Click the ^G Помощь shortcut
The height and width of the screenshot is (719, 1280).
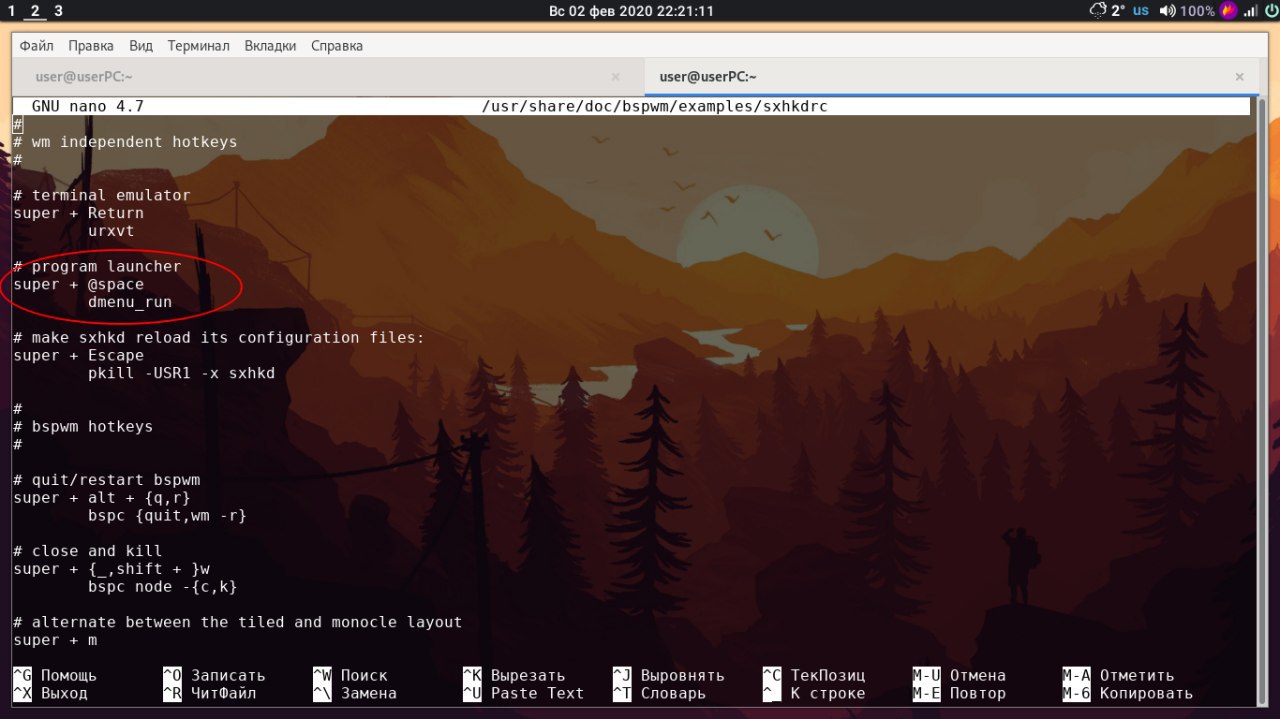[x=55, y=675]
